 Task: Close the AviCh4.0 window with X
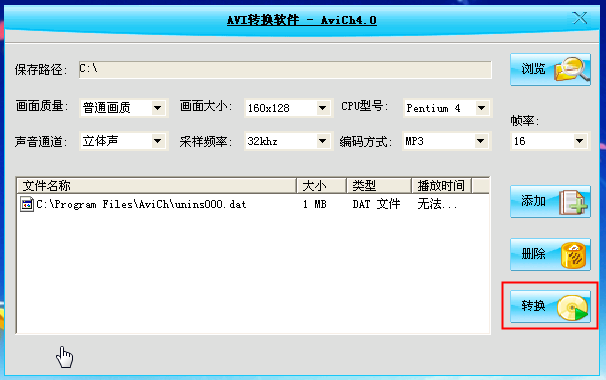pyautogui.click(x=579, y=18)
